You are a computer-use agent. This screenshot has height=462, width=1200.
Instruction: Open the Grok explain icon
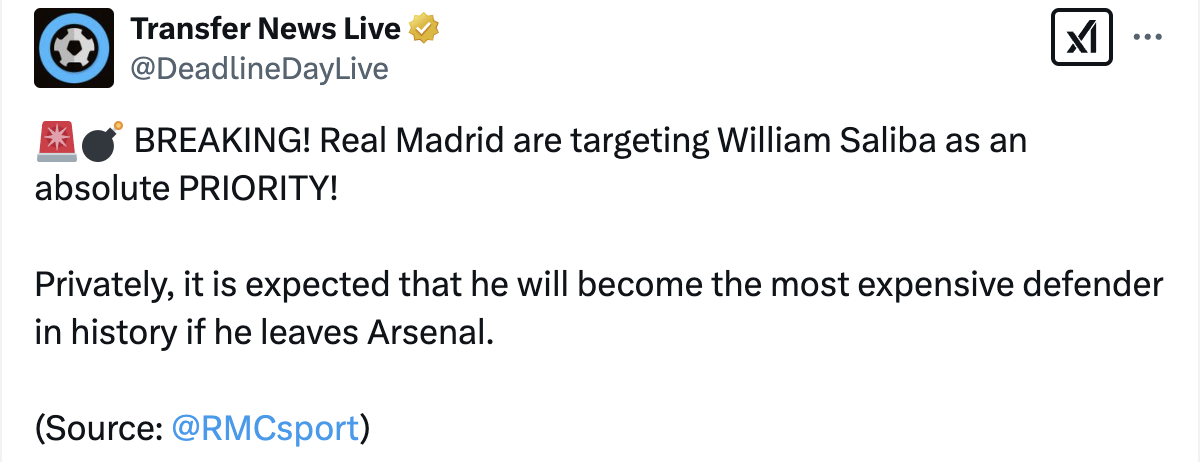coord(1084,41)
